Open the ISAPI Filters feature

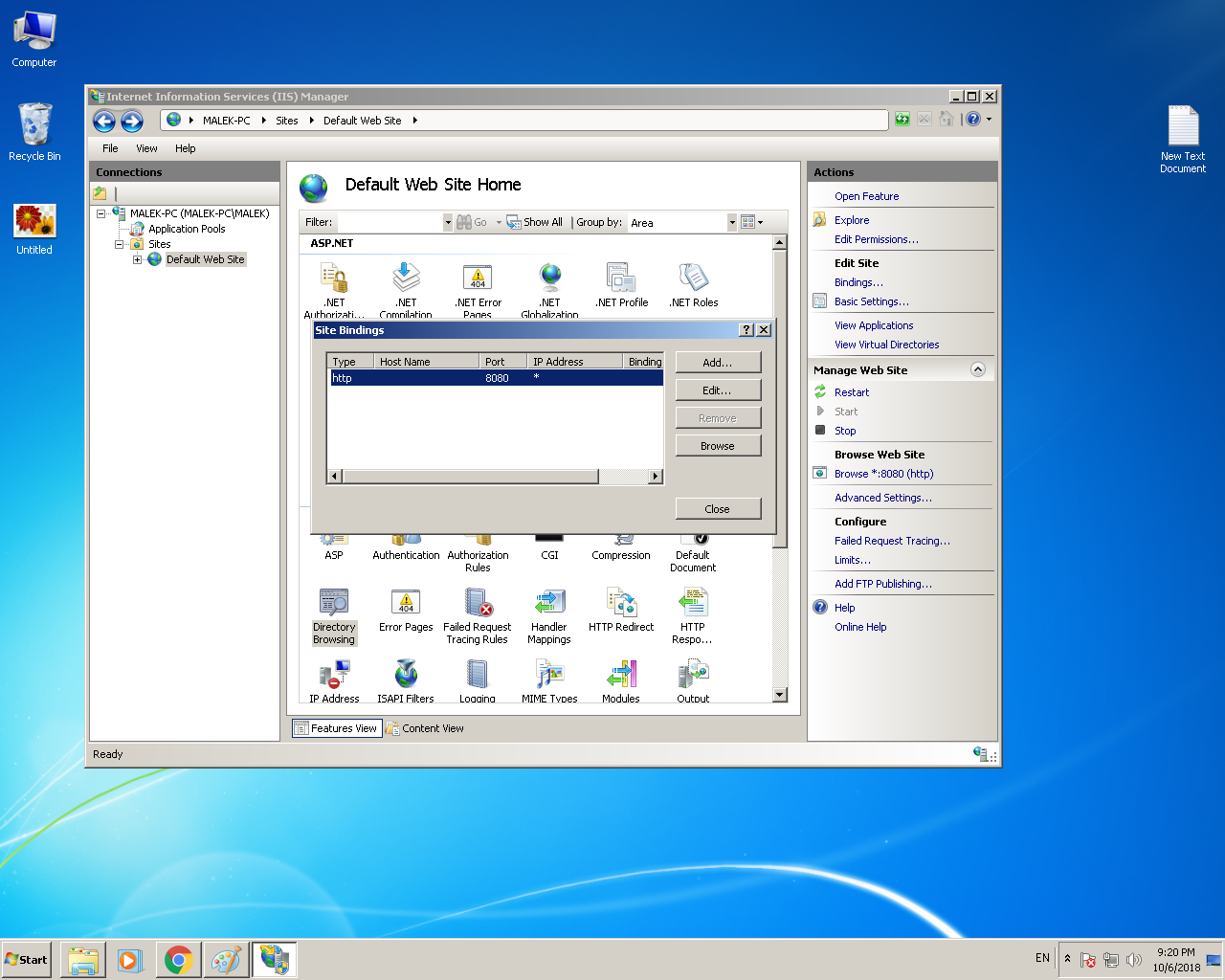(406, 681)
